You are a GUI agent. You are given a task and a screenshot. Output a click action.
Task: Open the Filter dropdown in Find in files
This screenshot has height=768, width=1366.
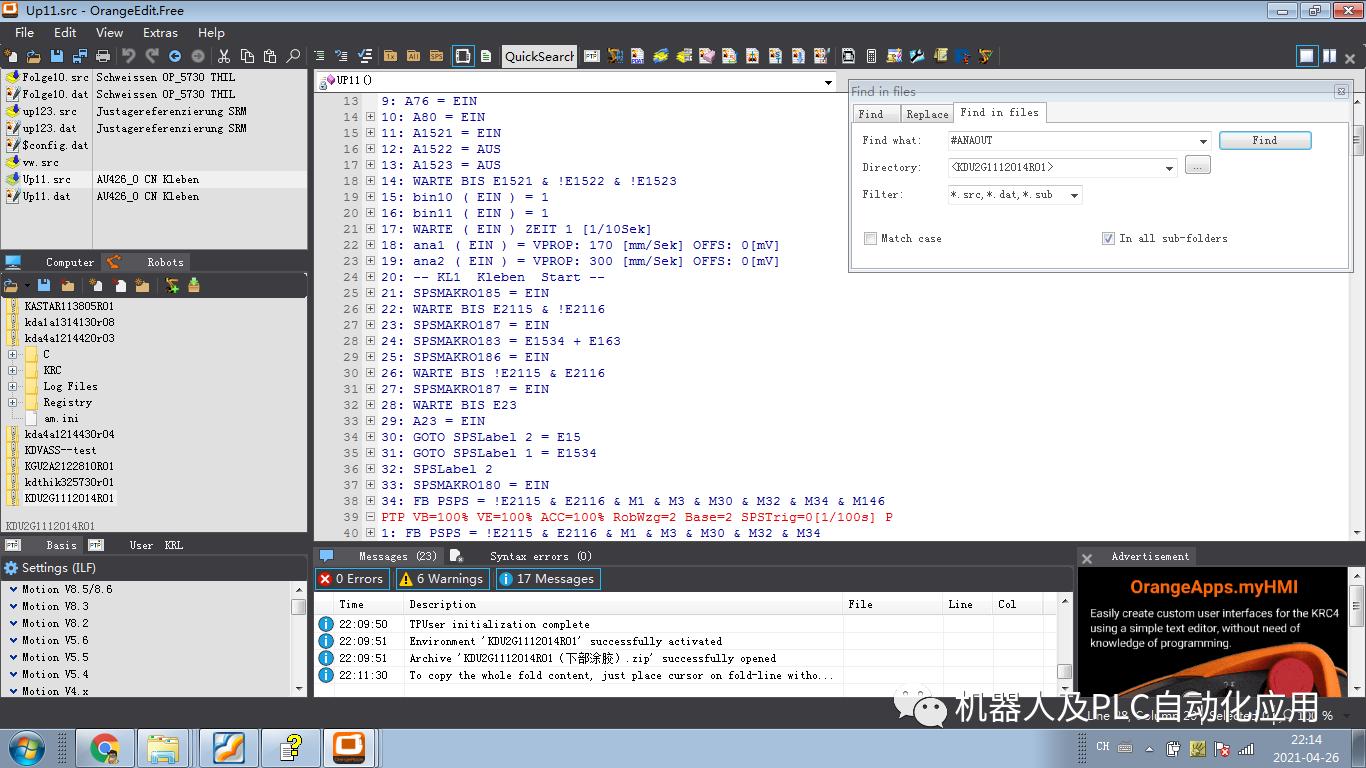point(1077,194)
